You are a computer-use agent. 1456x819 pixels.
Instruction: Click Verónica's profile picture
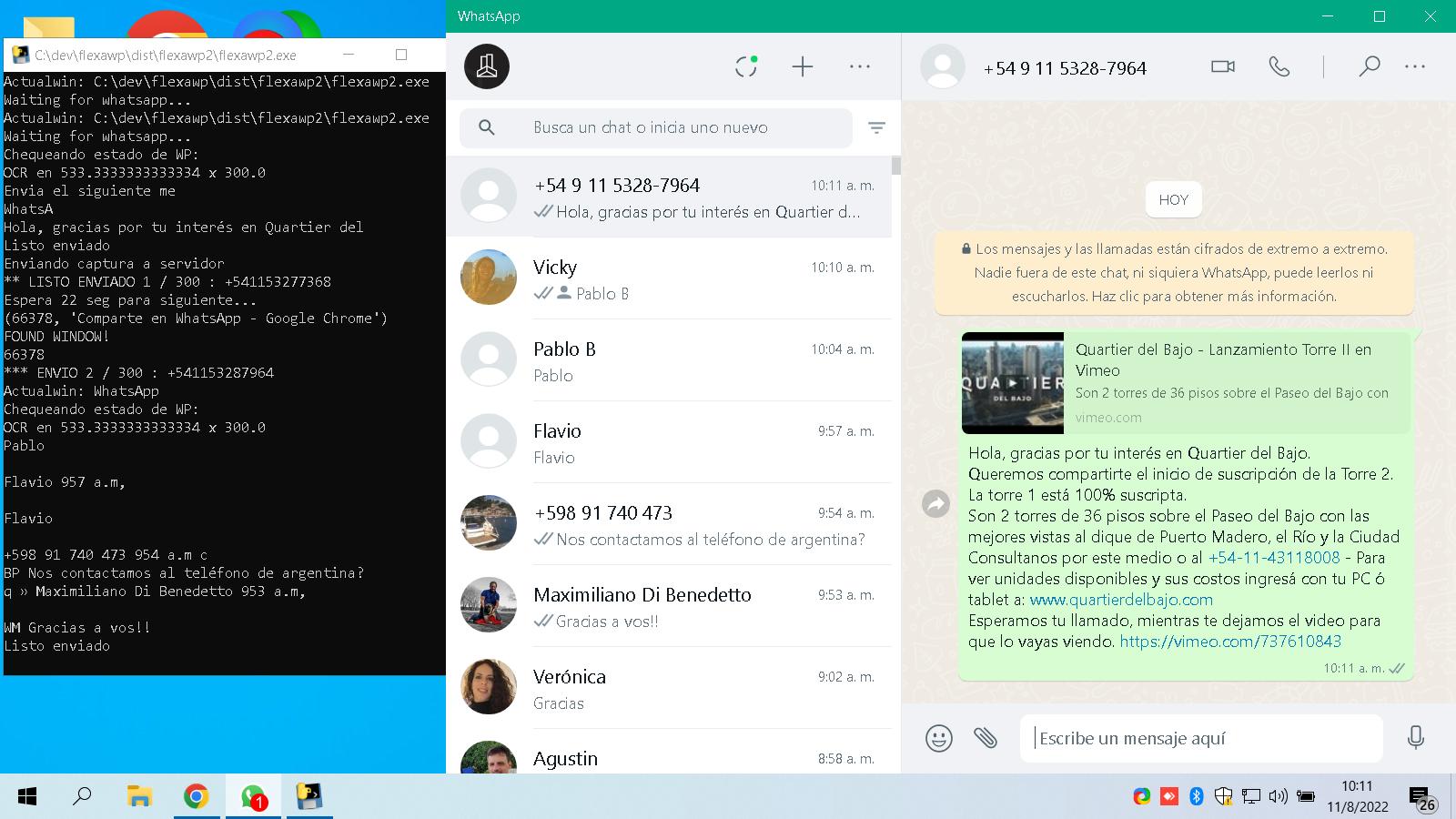tap(489, 687)
